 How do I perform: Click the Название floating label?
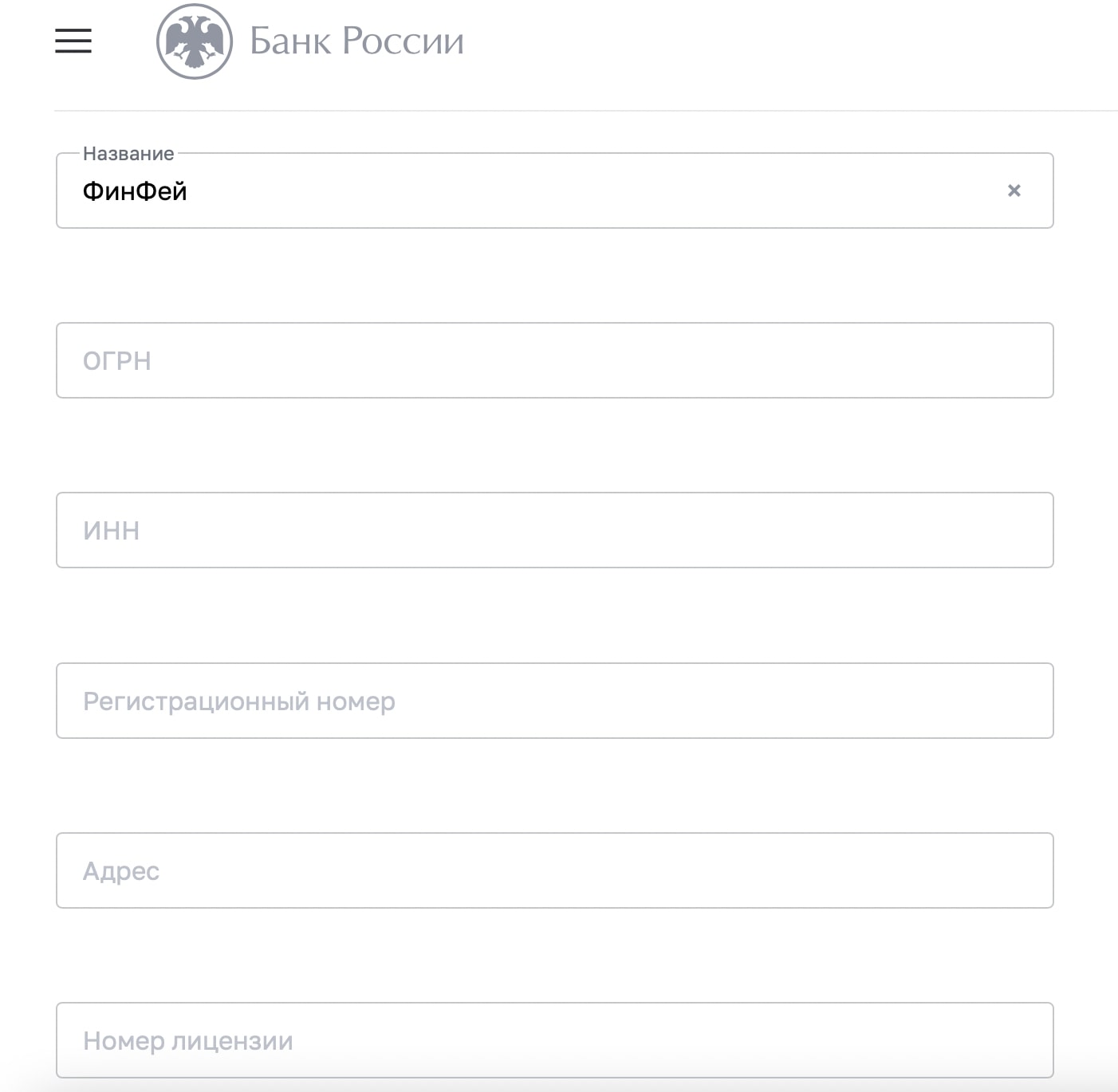[x=128, y=154]
